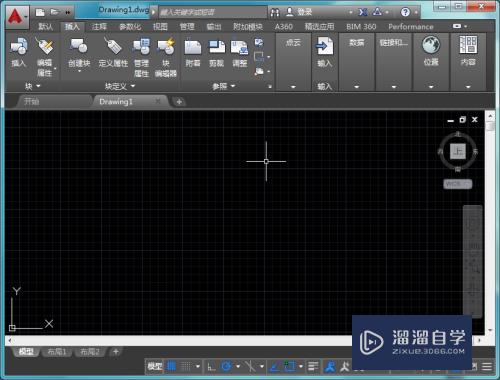Viewport: 500px width, 380px height.
Task: Add a new layout with plus button
Action: click(x=116, y=351)
